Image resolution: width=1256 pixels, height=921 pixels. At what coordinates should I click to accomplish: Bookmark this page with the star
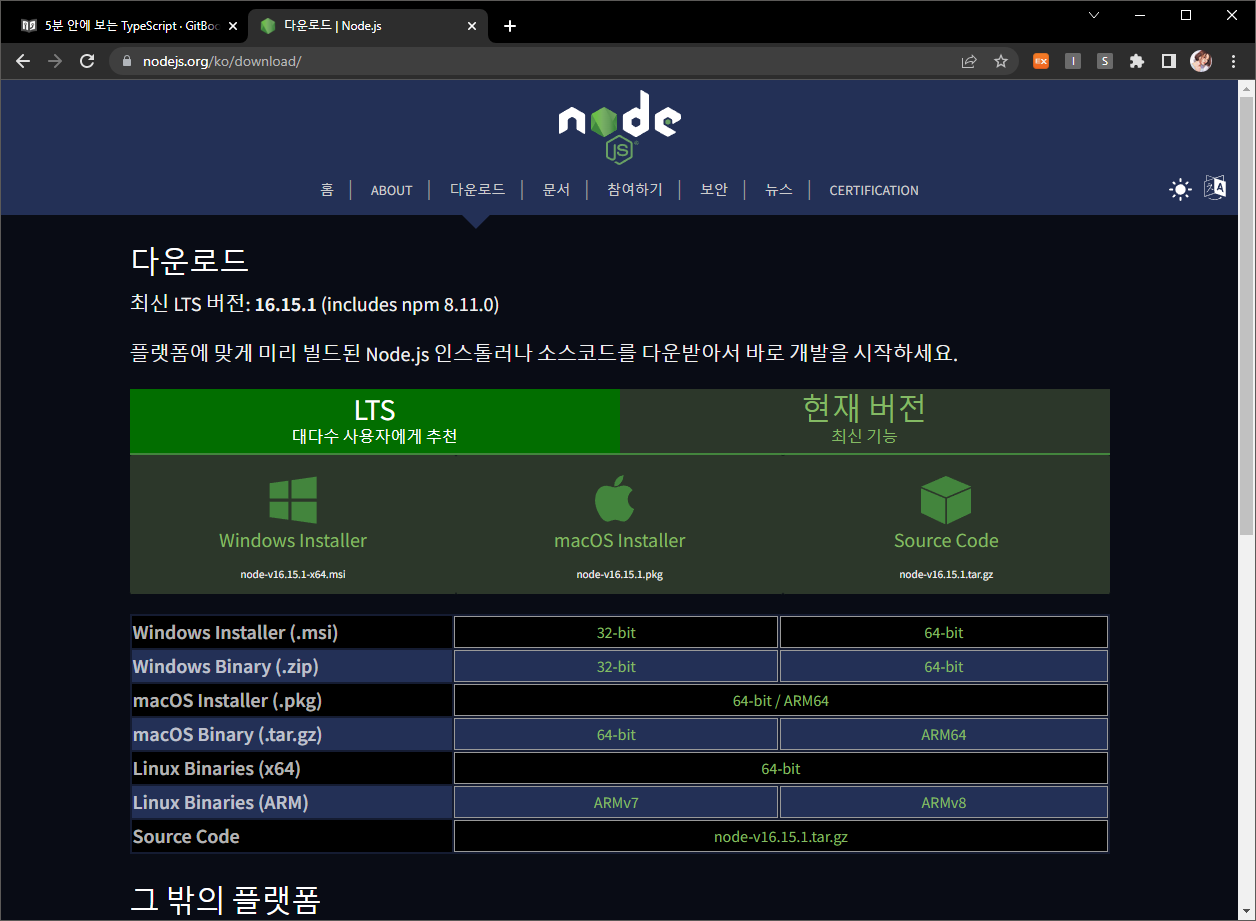click(1001, 61)
